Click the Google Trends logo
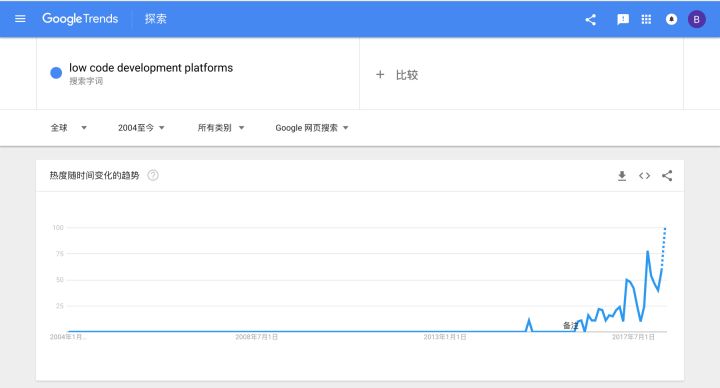 [80, 19]
